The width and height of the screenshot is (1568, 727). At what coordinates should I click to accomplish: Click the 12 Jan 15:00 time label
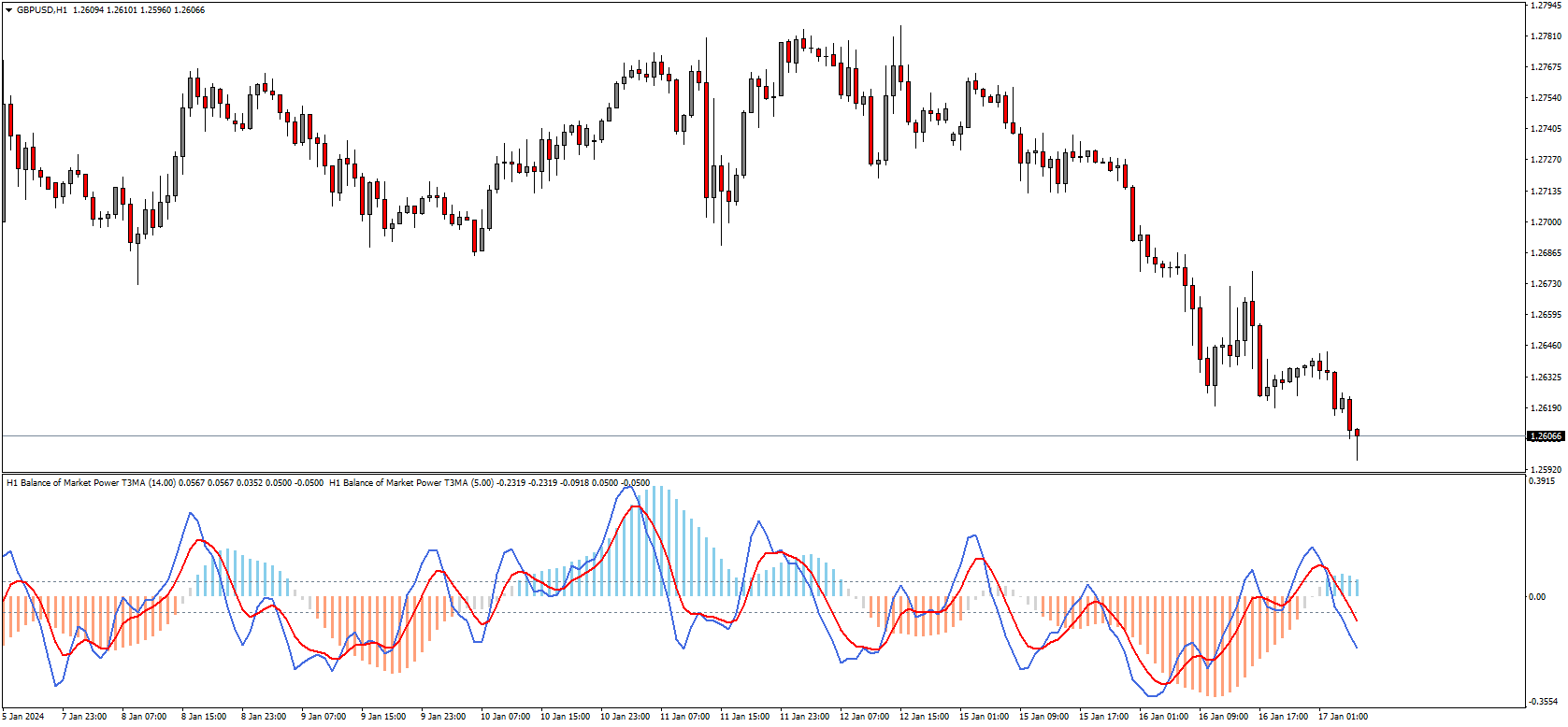[925, 717]
